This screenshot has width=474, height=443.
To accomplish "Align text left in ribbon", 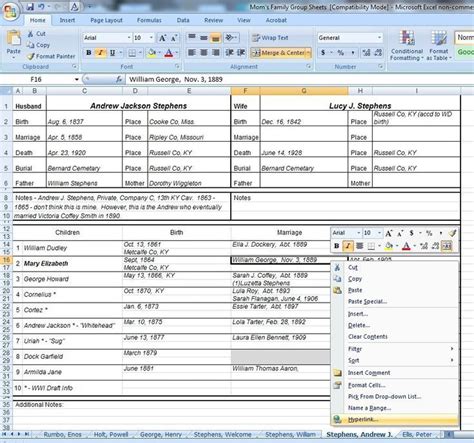I will tap(192, 53).
